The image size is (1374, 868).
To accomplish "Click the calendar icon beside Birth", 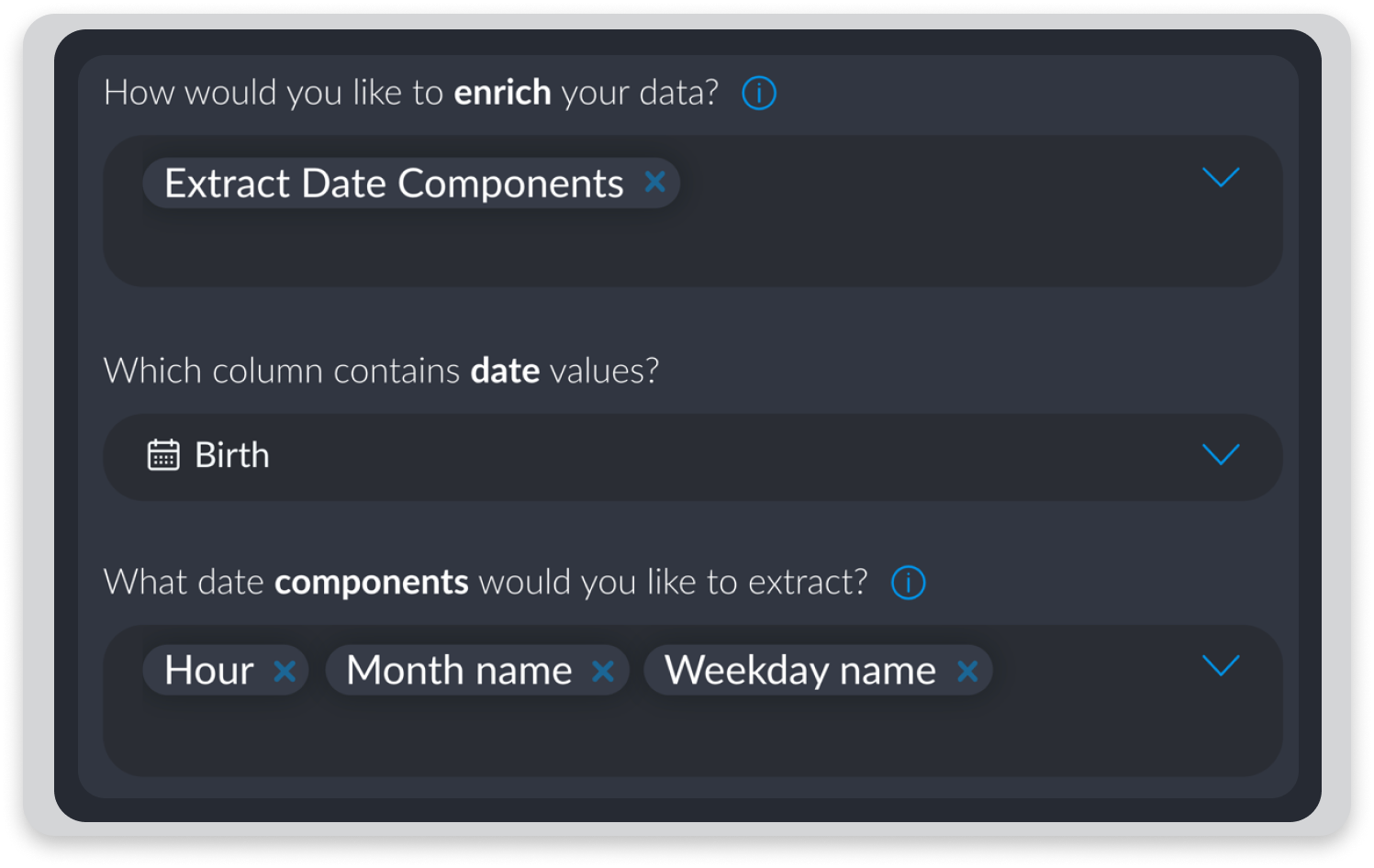I will [163, 454].
